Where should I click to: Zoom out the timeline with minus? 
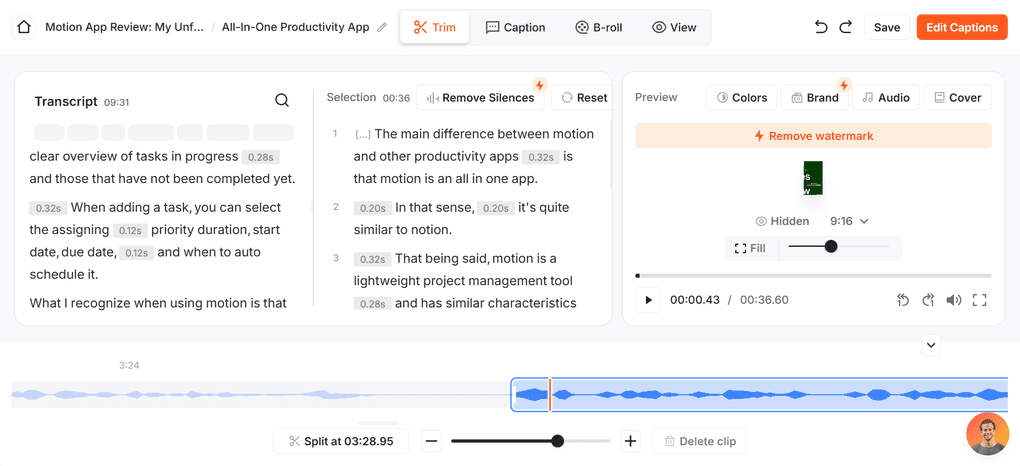pyautogui.click(x=431, y=441)
